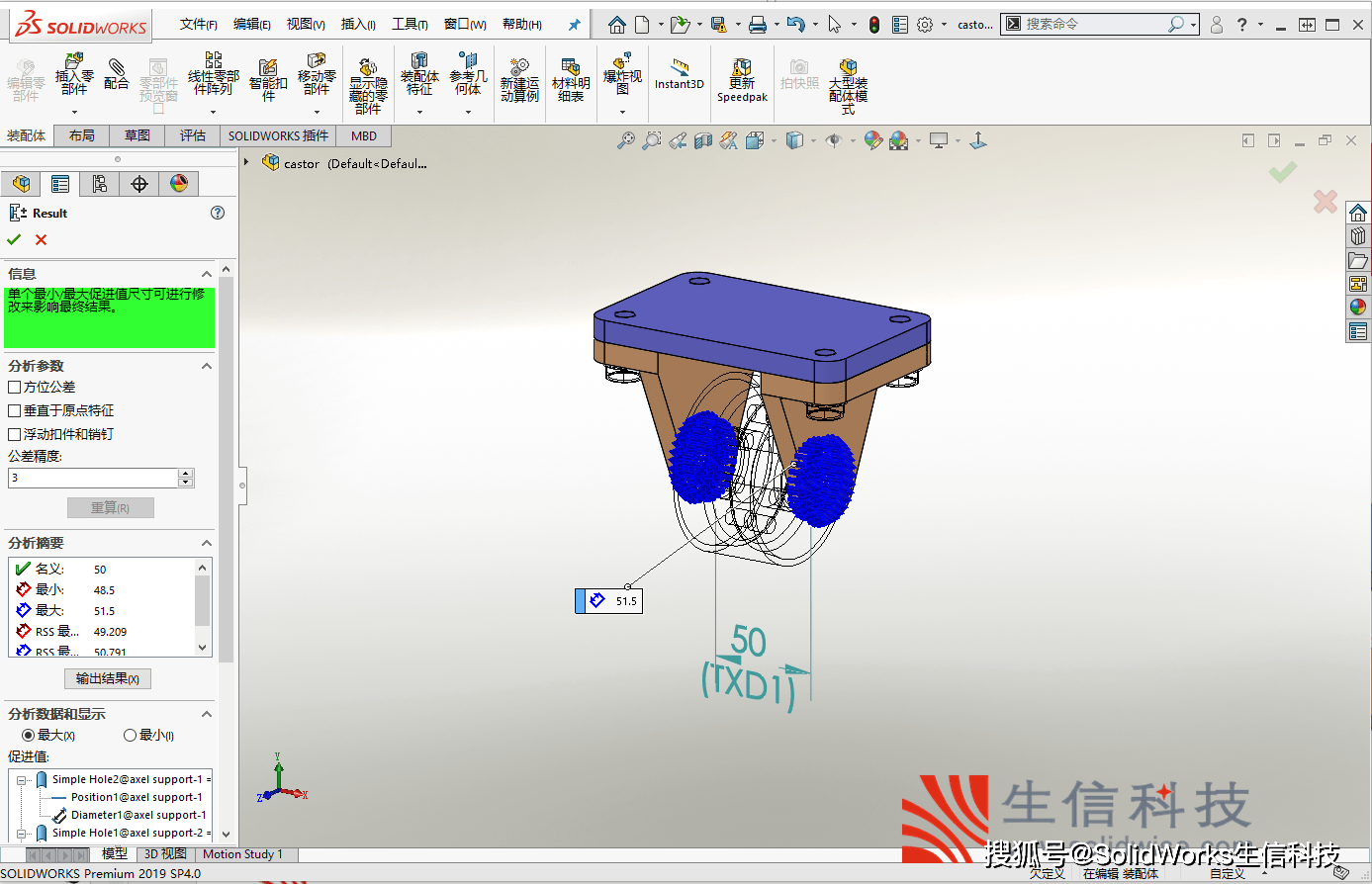Click the 公差精度 input field
This screenshot has height=884, width=1372.
[x=93, y=478]
